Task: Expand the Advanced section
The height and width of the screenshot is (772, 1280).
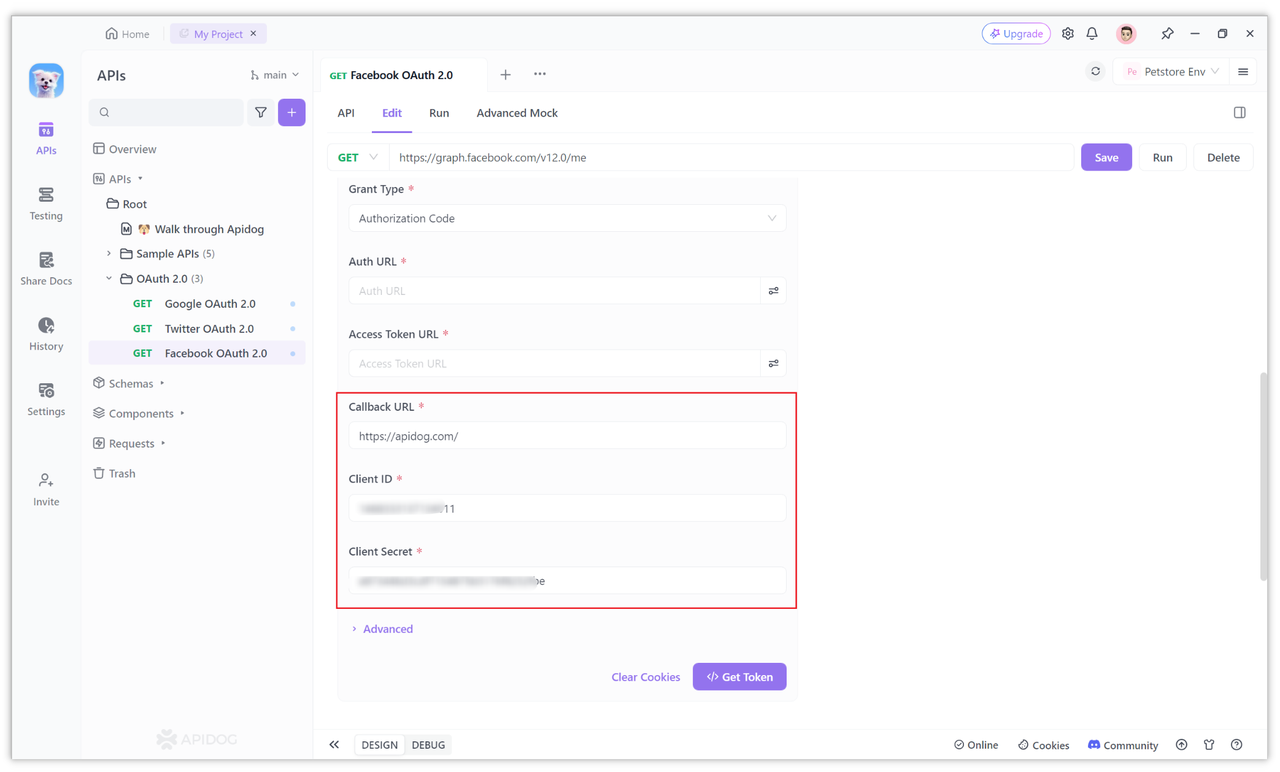Action: point(382,630)
